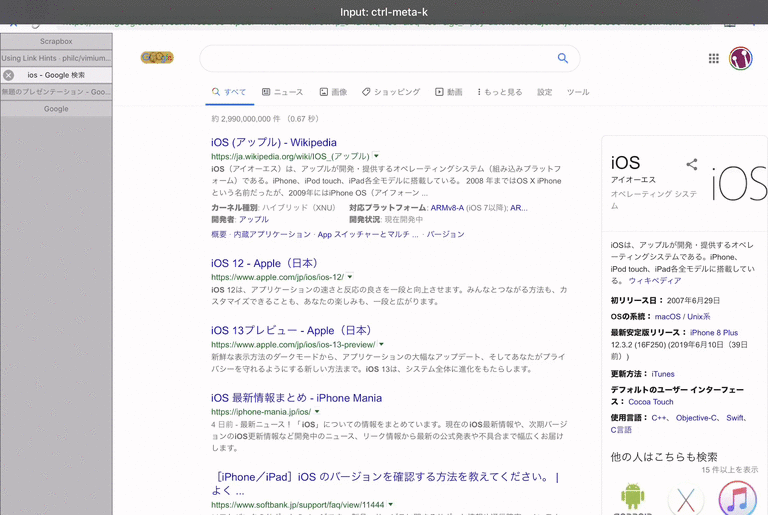The image size is (768, 515).
Task: Switch to the Google tab
Action: point(56,109)
